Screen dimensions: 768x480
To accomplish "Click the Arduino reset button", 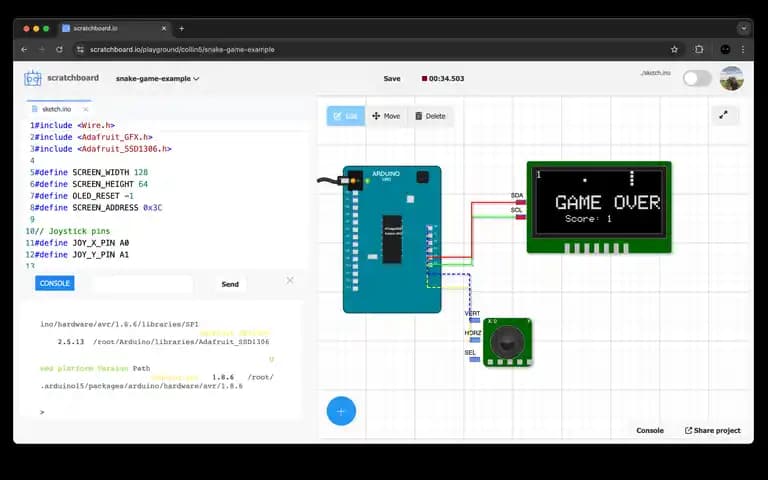I will (422, 177).
